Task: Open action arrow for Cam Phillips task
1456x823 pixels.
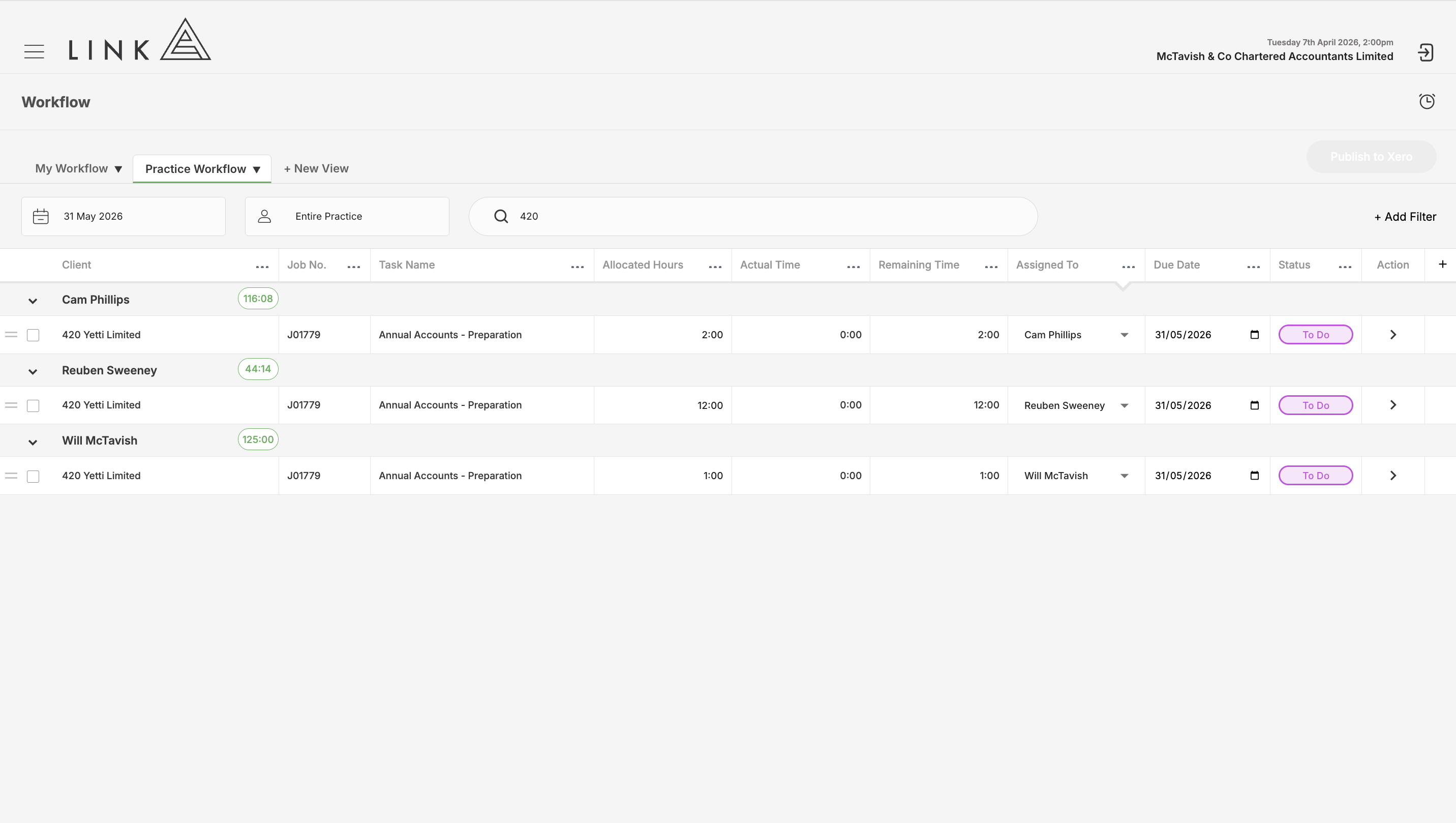Action: tap(1392, 335)
